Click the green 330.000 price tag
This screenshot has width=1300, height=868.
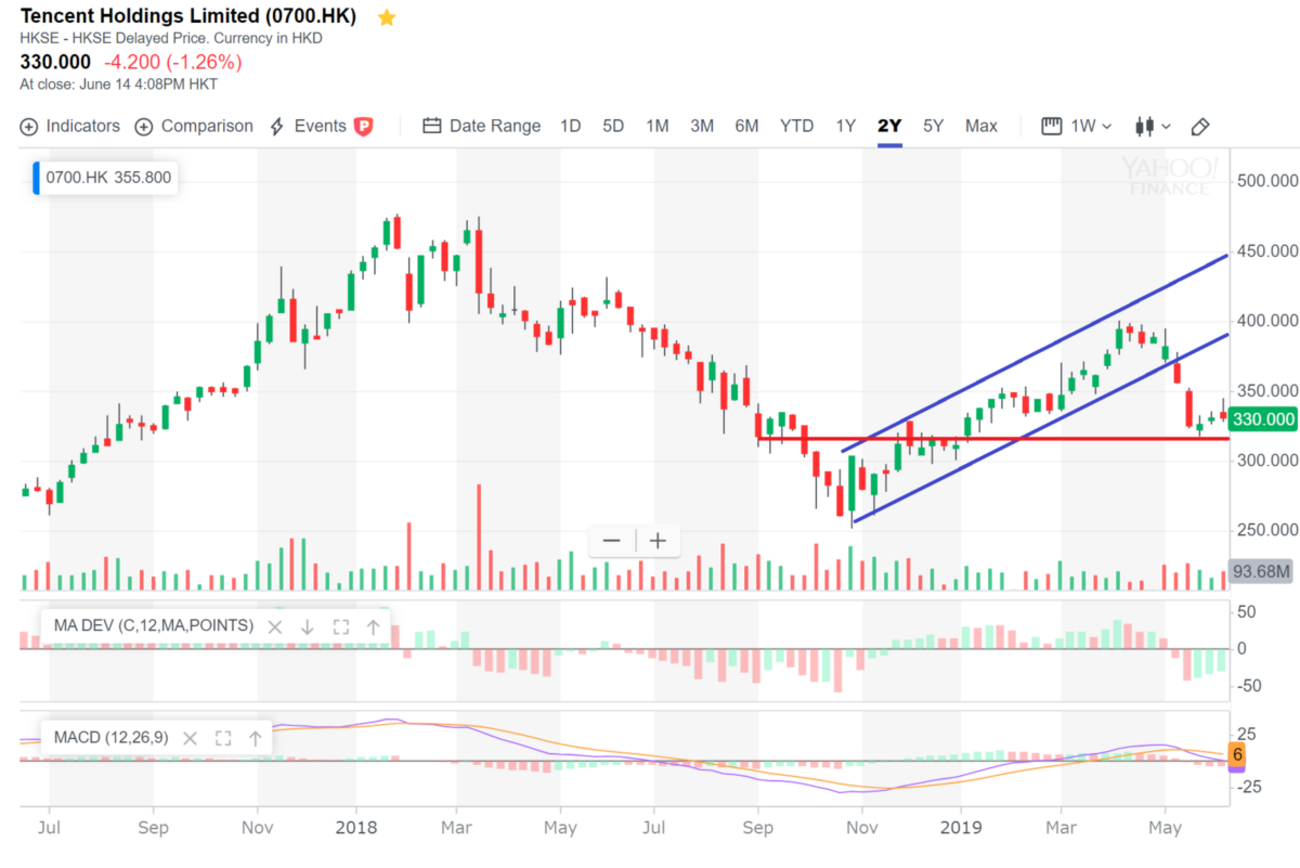(x=1263, y=420)
